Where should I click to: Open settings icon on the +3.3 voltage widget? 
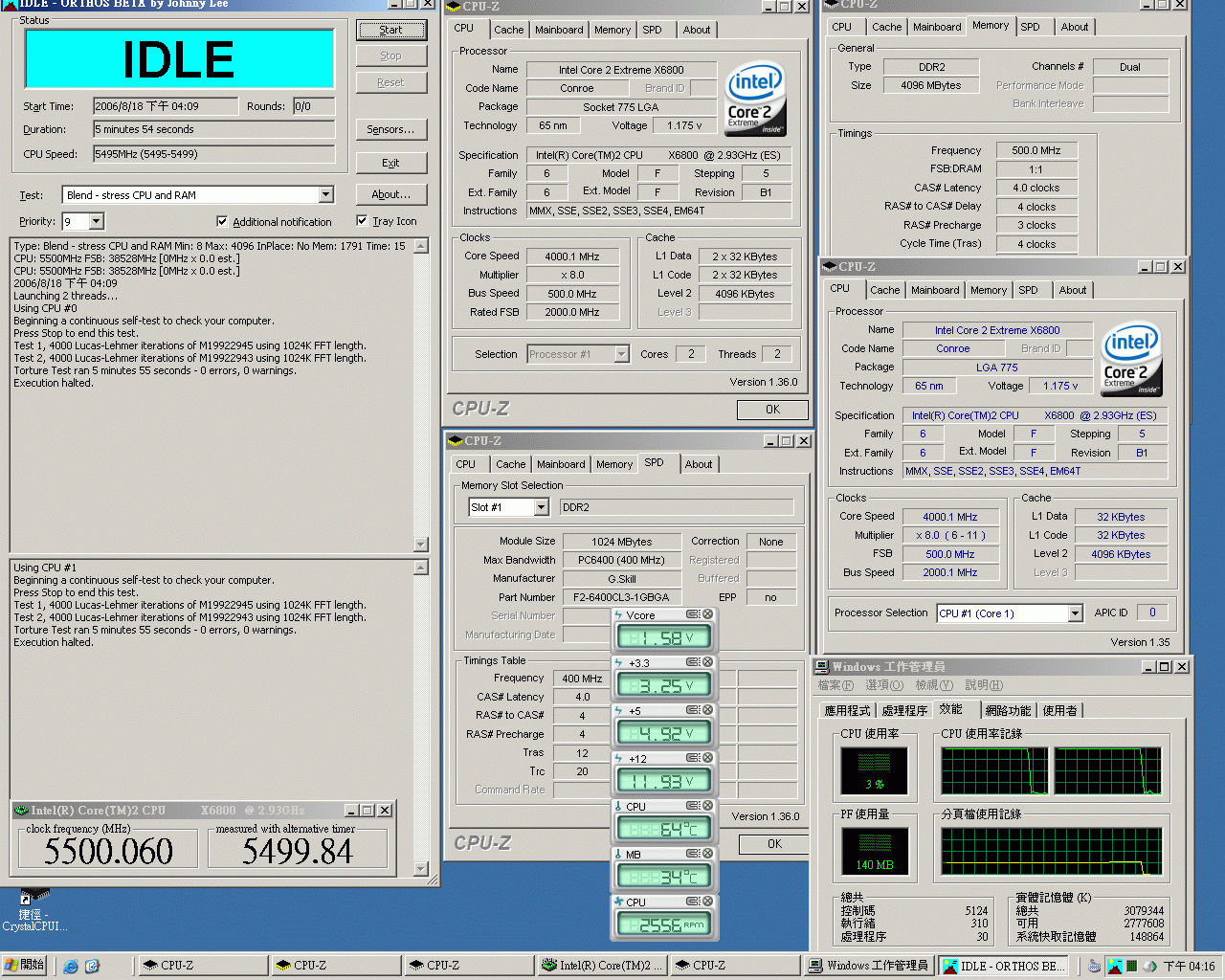(693, 662)
